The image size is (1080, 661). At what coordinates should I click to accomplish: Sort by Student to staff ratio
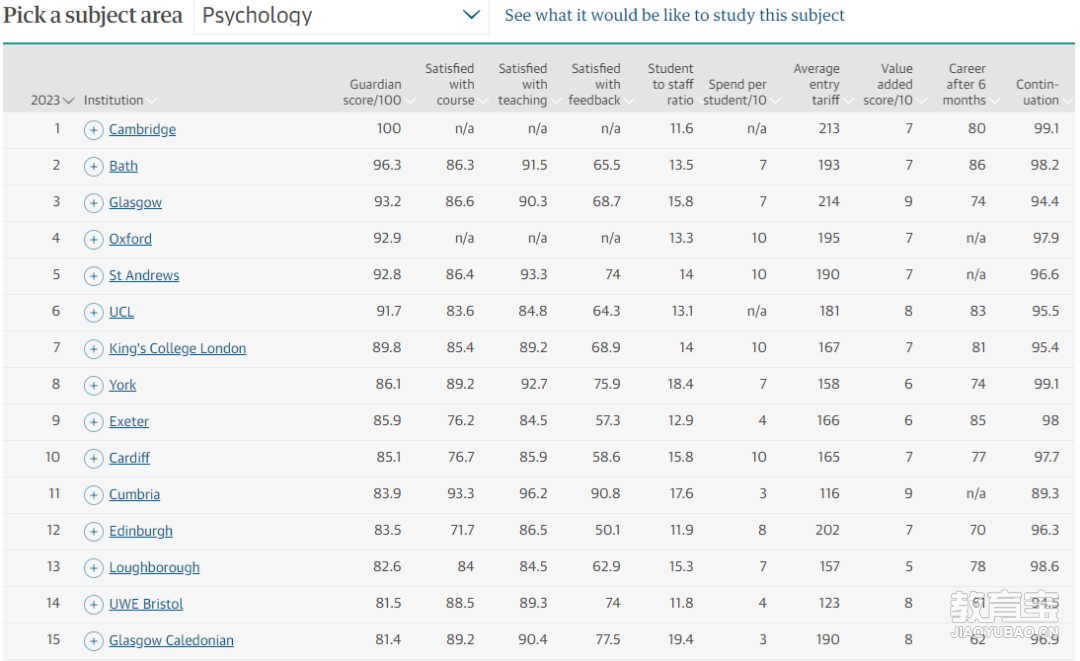pyautogui.click(x=672, y=84)
